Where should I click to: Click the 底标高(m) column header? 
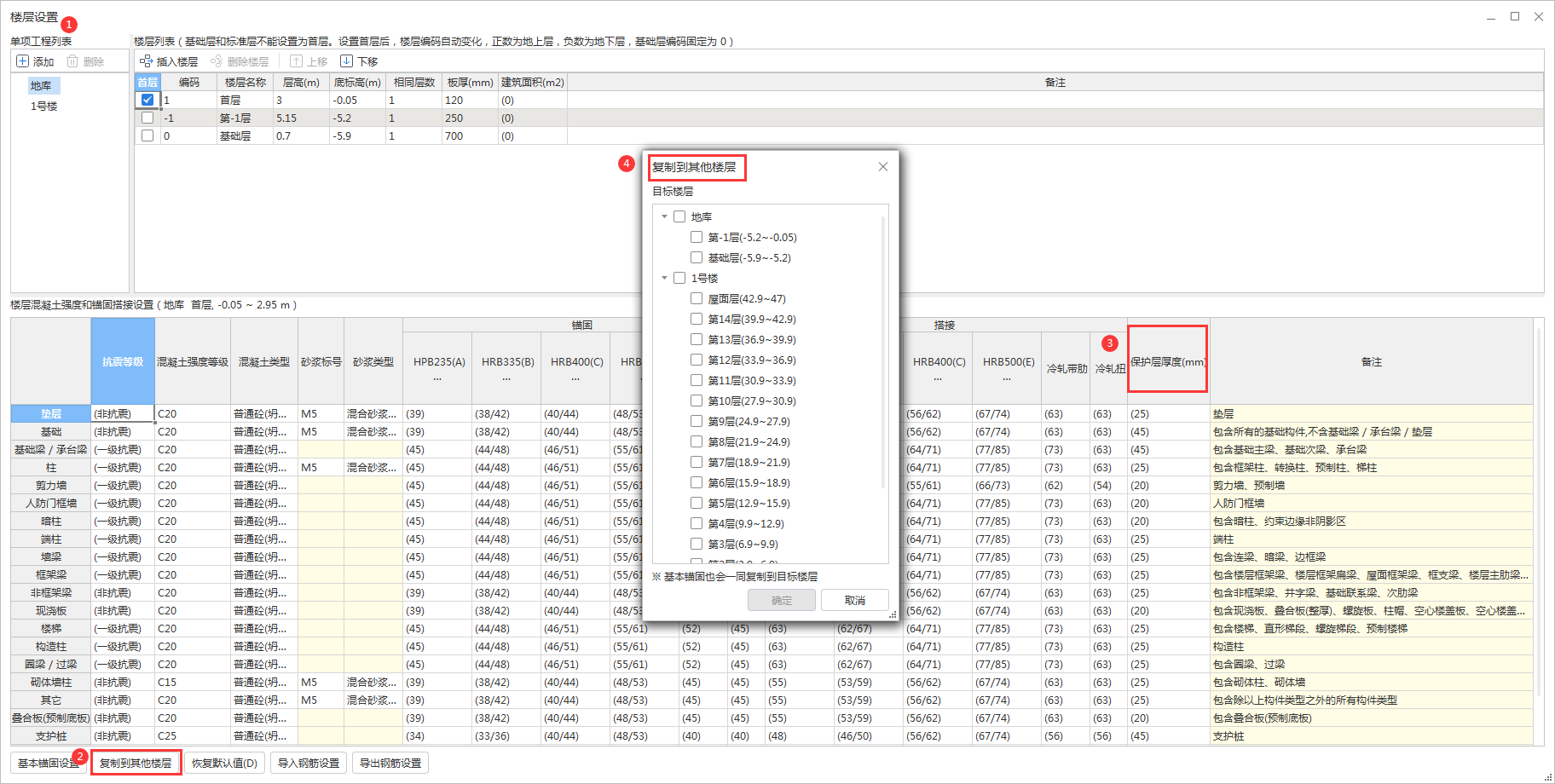[357, 82]
